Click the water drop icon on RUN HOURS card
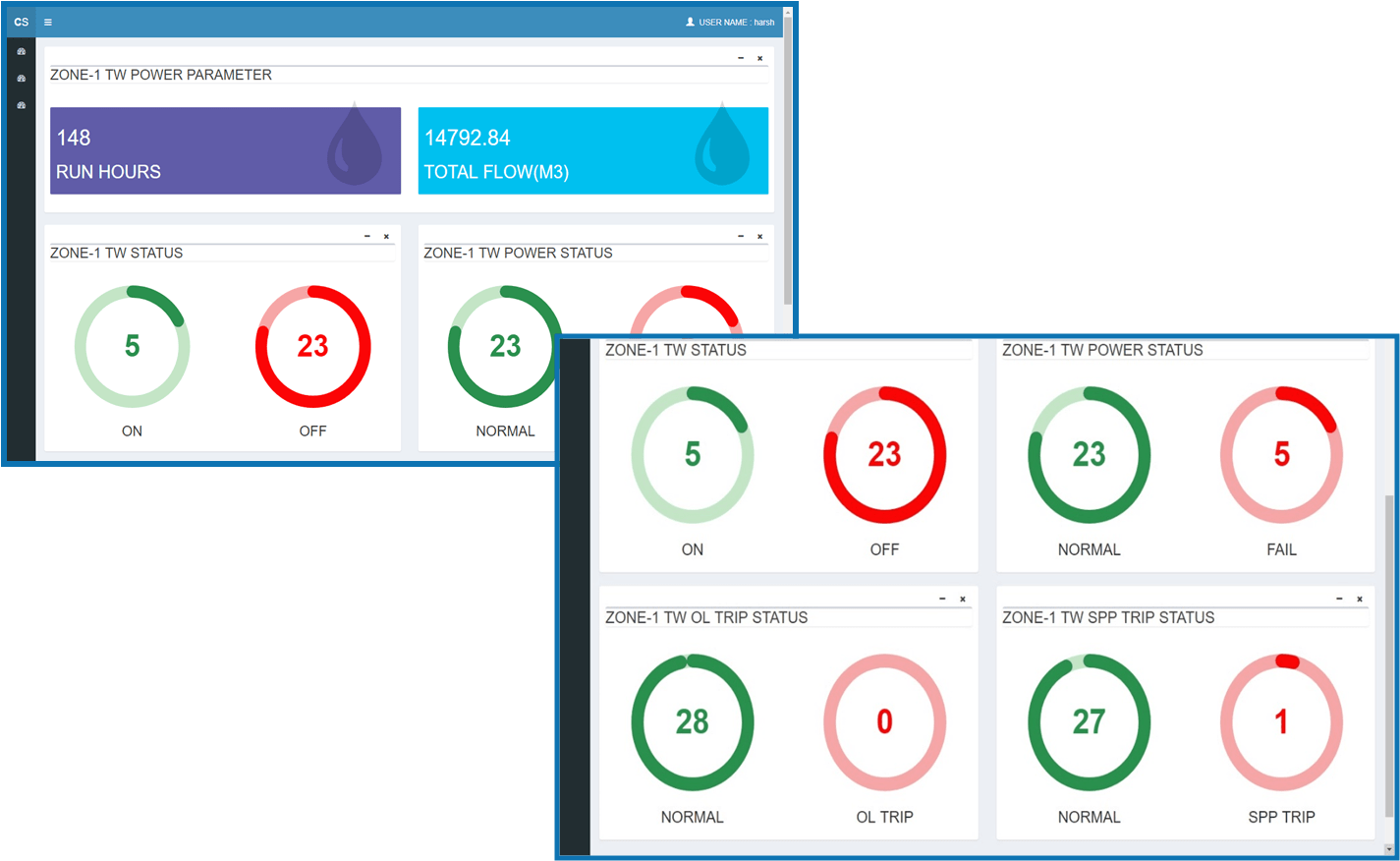The height and width of the screenshot is (861, 1400). (x=355, y=145)
